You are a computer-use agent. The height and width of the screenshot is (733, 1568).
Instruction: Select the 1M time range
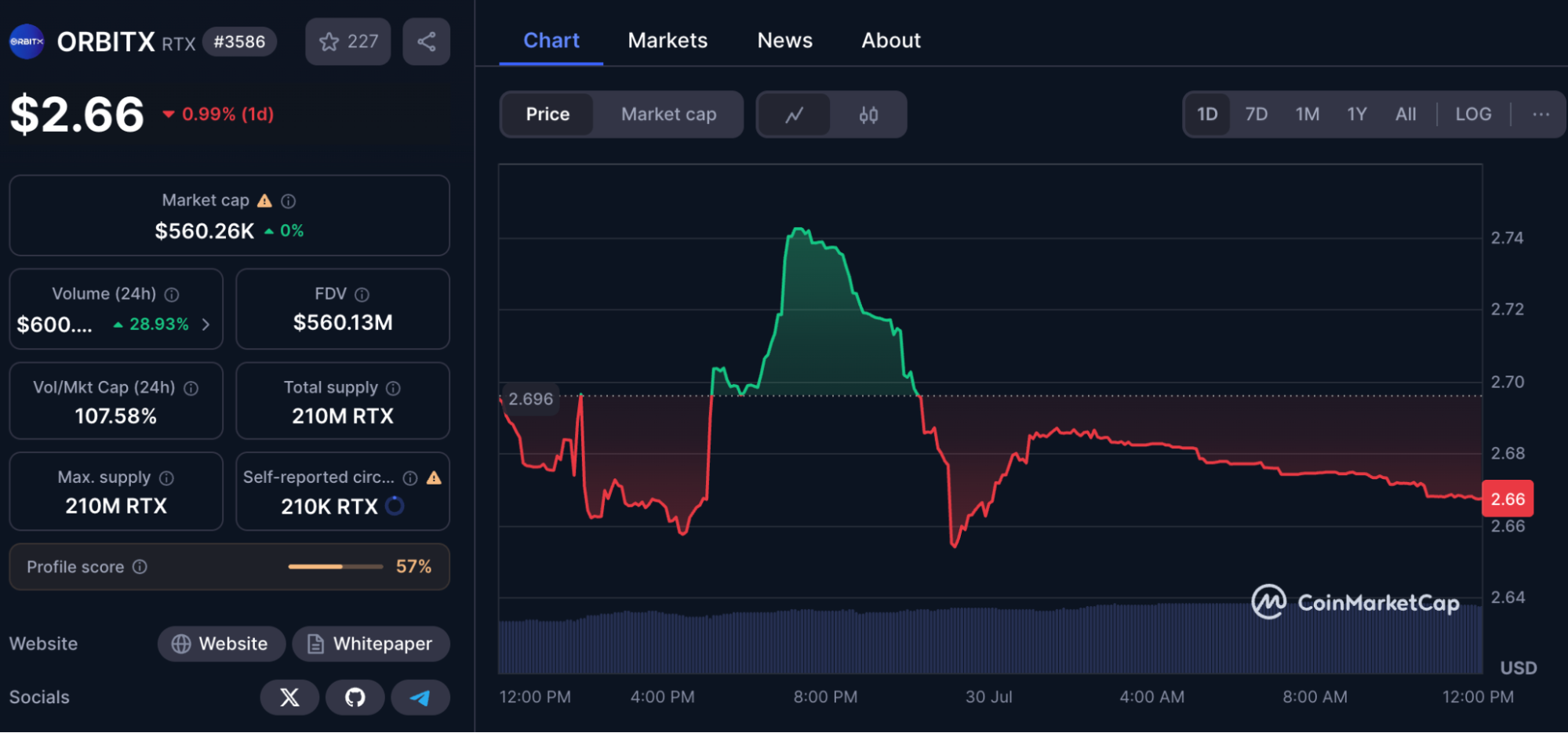tap(1307, 114)
